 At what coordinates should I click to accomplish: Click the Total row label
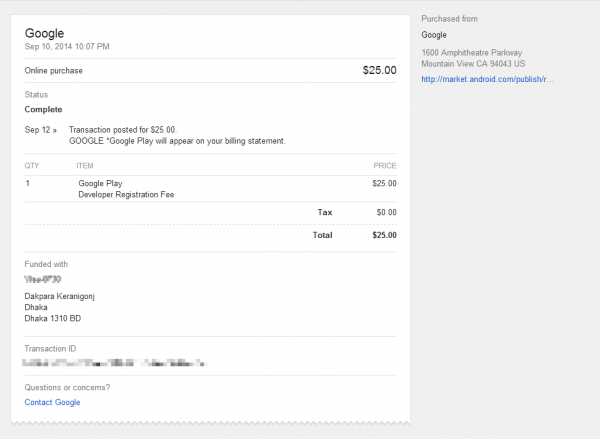[x=322, y=235]
